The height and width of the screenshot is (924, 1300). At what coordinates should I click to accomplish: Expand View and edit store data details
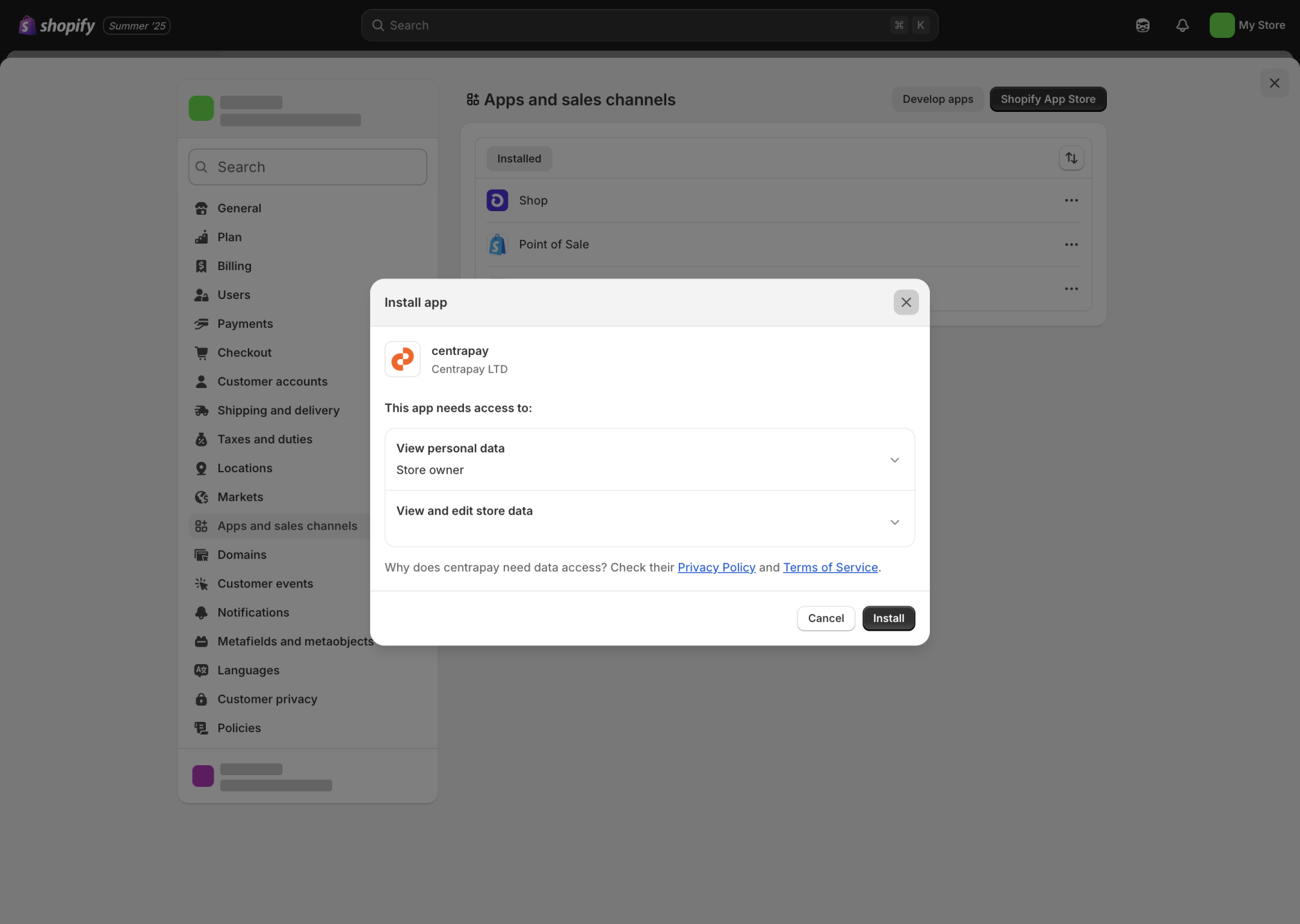coord(894,522)
